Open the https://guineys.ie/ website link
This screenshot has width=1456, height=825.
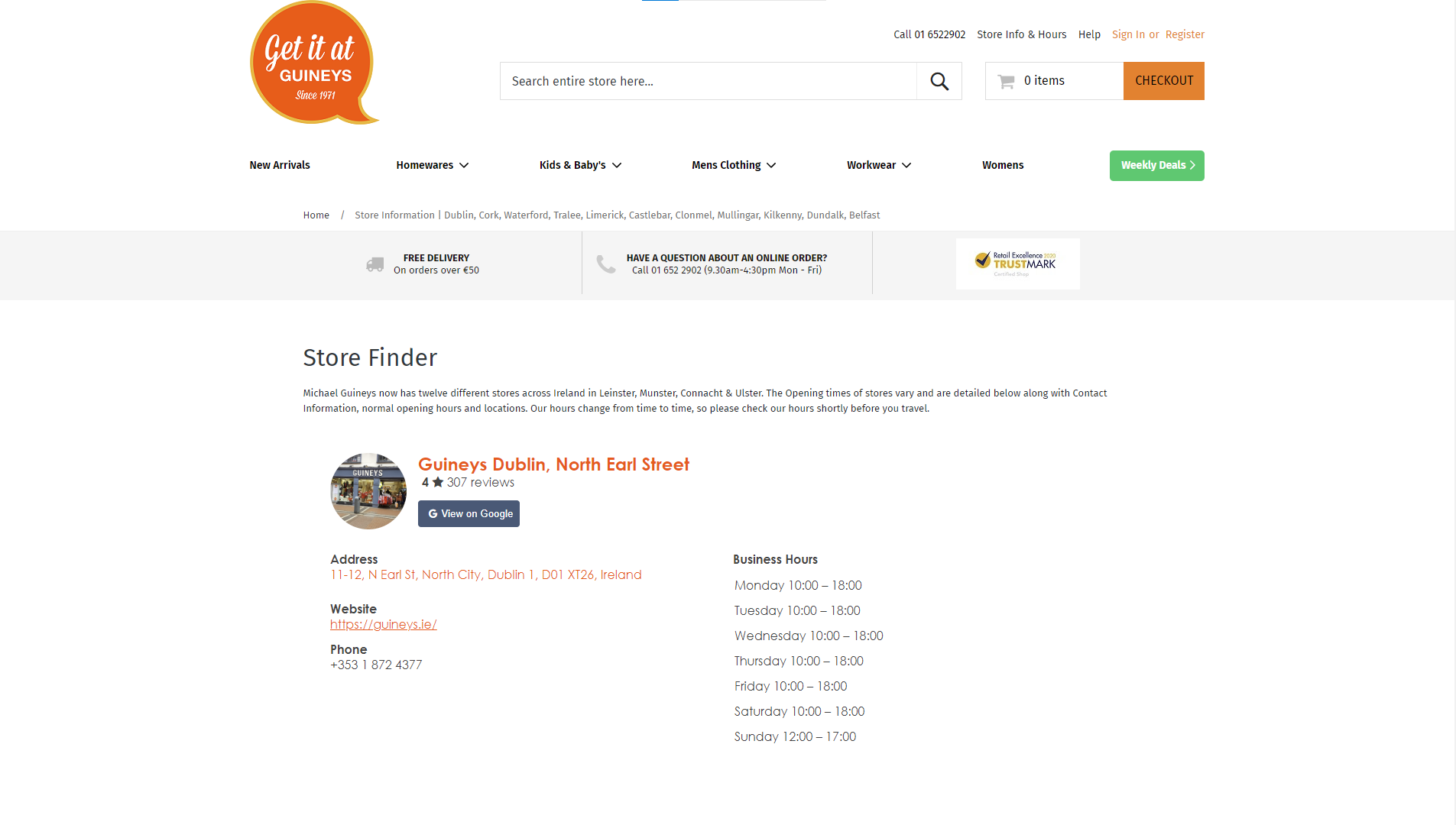(x=384, y=624)
